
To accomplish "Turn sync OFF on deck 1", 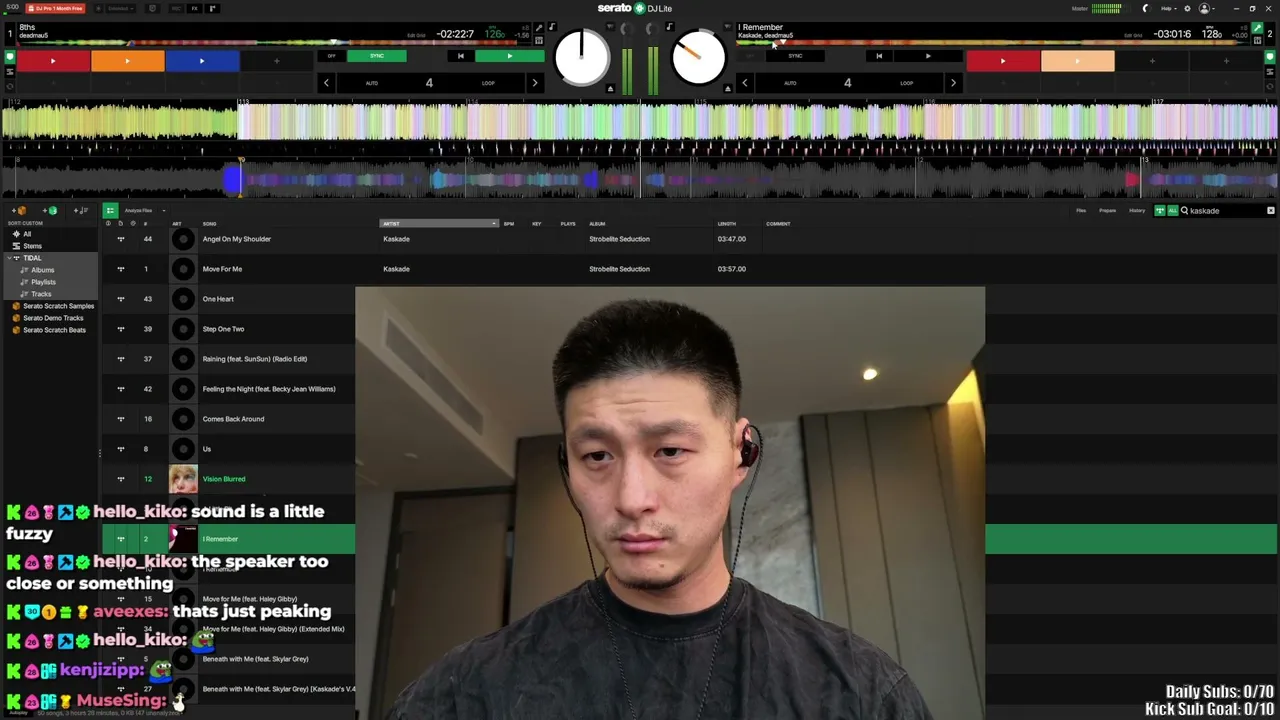I will tap(332, 56).
